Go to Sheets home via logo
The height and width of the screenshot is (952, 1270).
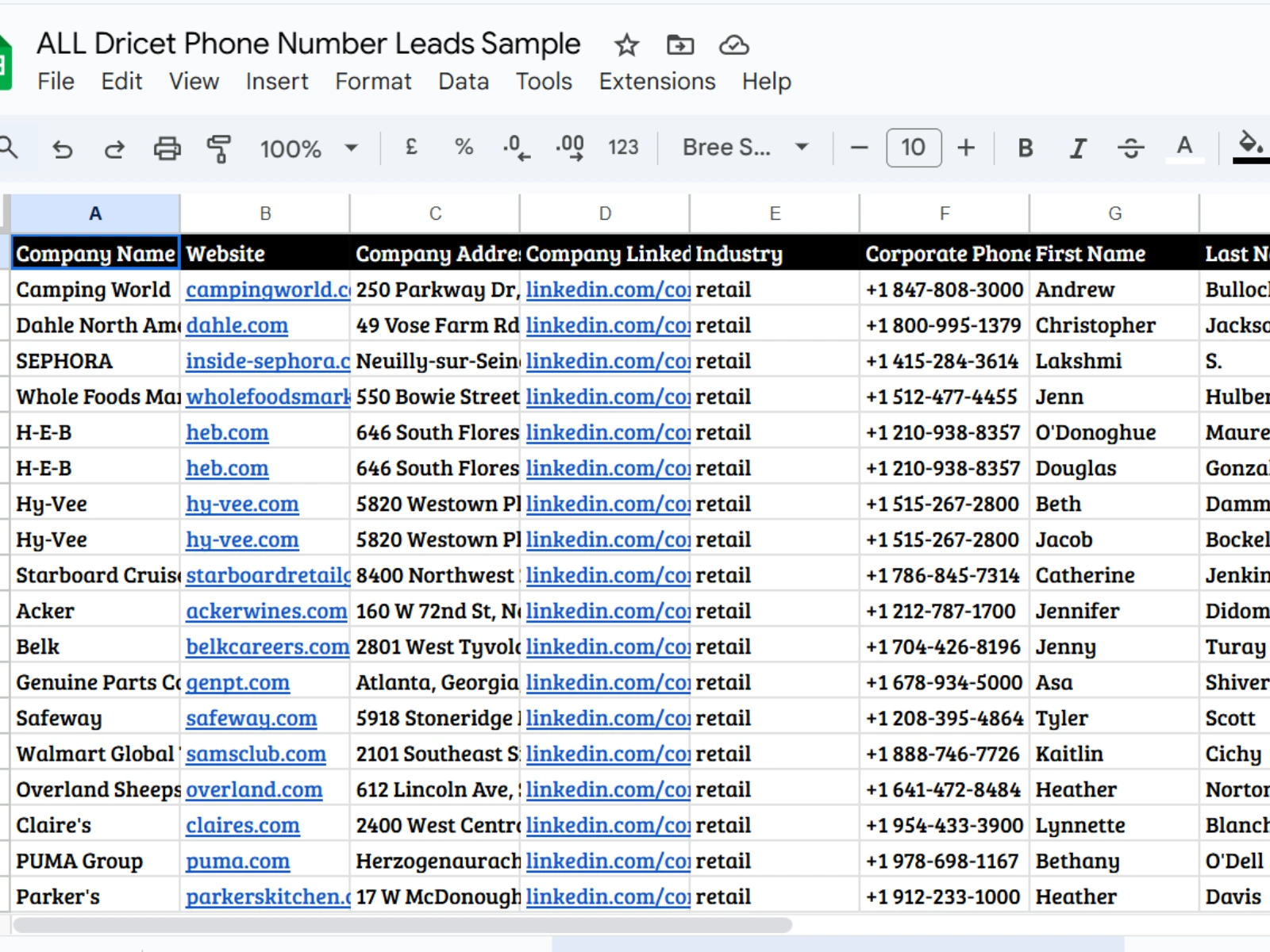[x=5, y=62]
